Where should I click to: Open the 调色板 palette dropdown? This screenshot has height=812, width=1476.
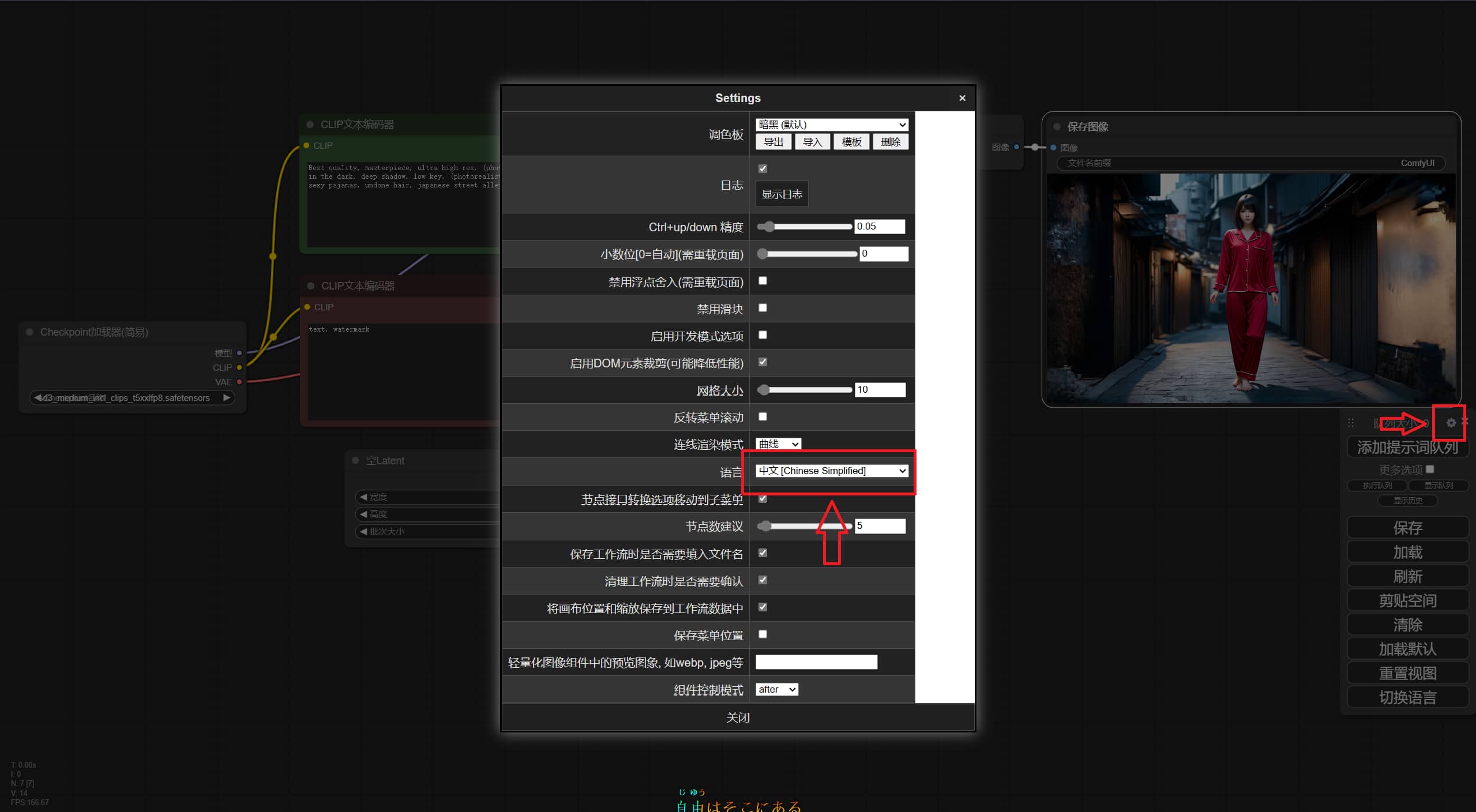coord(831,125)
